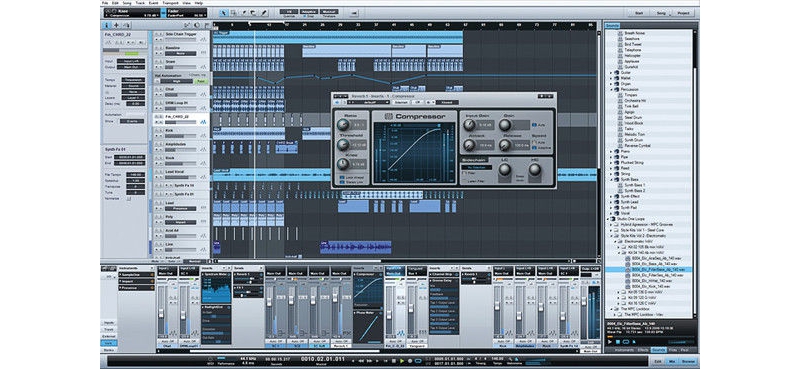Screen dimensions: 800x369
Task: Click the Side Chain Trigger track volume slider
Action: [181, 40]
